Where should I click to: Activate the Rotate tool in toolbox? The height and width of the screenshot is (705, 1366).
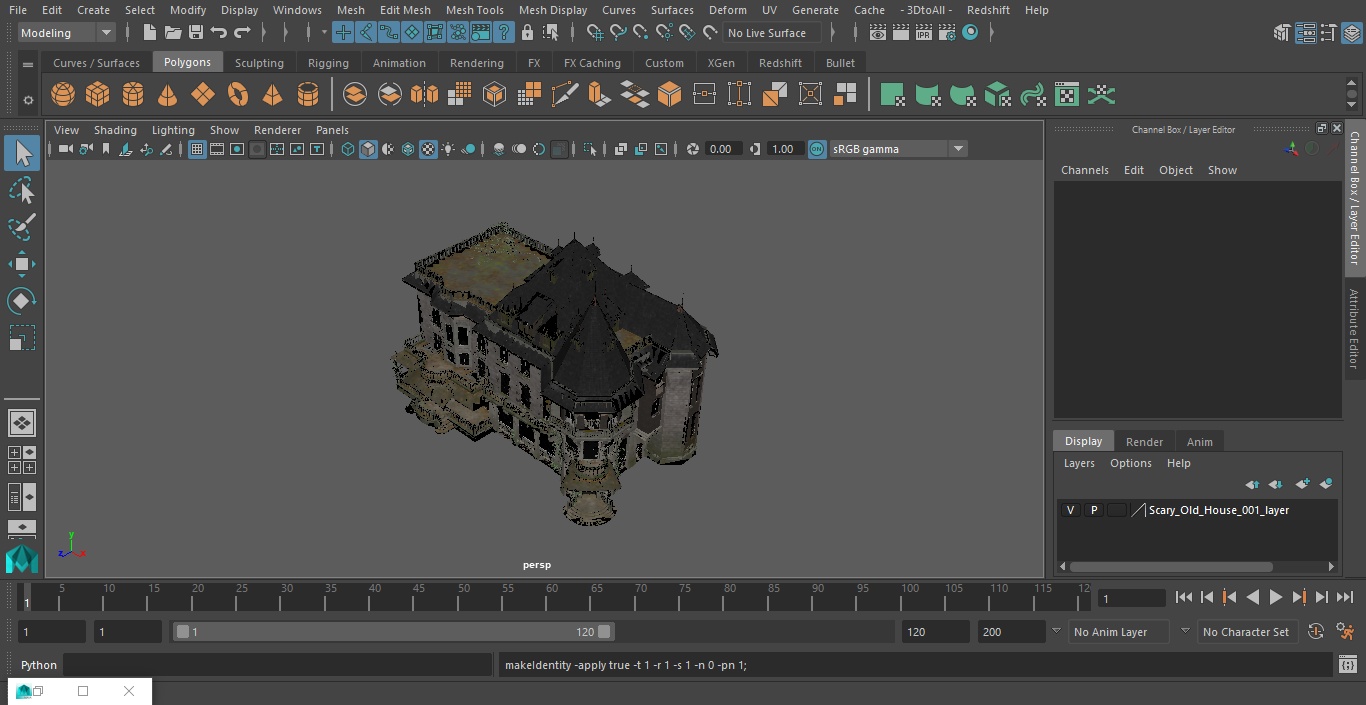(22, 301)
